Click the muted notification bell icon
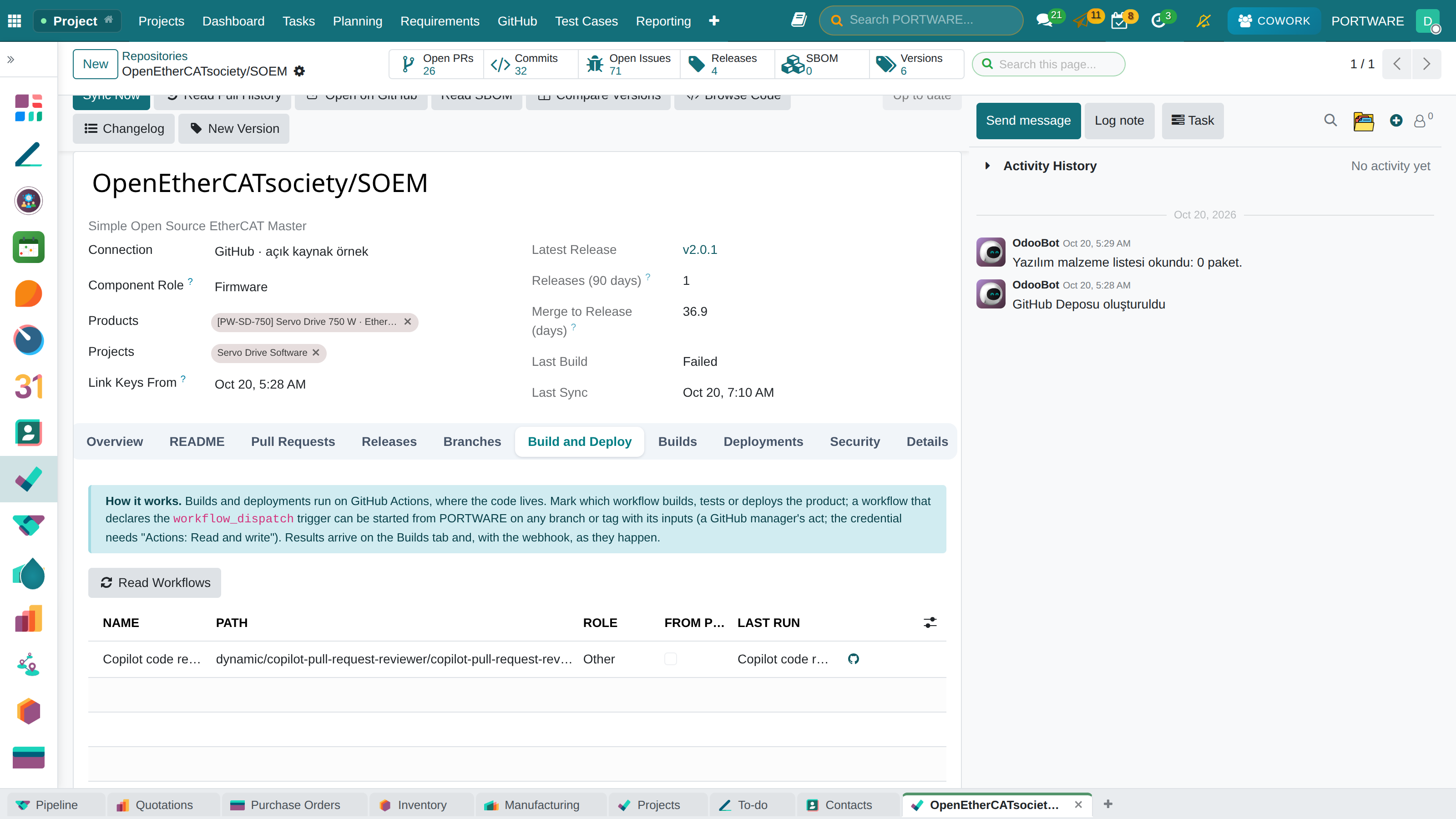 pos(1203,21)
